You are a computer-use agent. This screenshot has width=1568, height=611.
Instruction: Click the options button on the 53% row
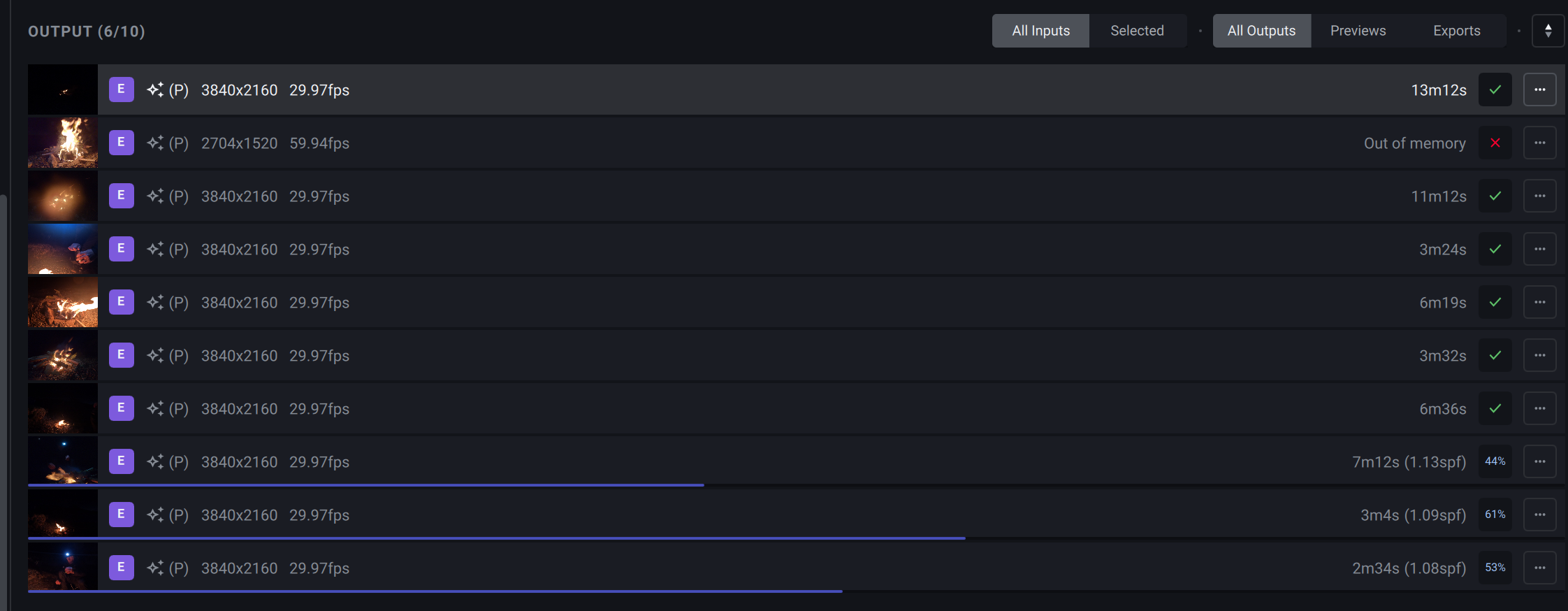click(1539, 568)
